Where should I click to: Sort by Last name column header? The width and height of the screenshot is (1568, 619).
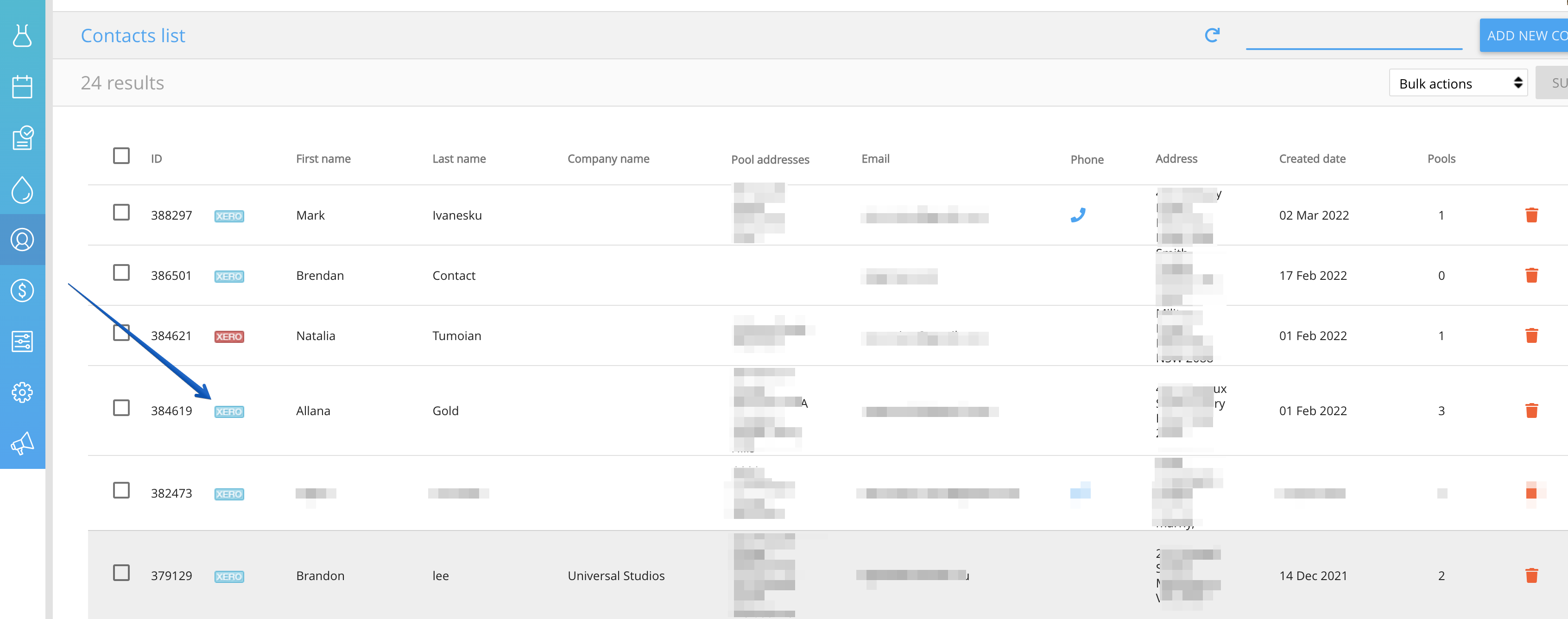pyautogui.click(x=458, y=159)
